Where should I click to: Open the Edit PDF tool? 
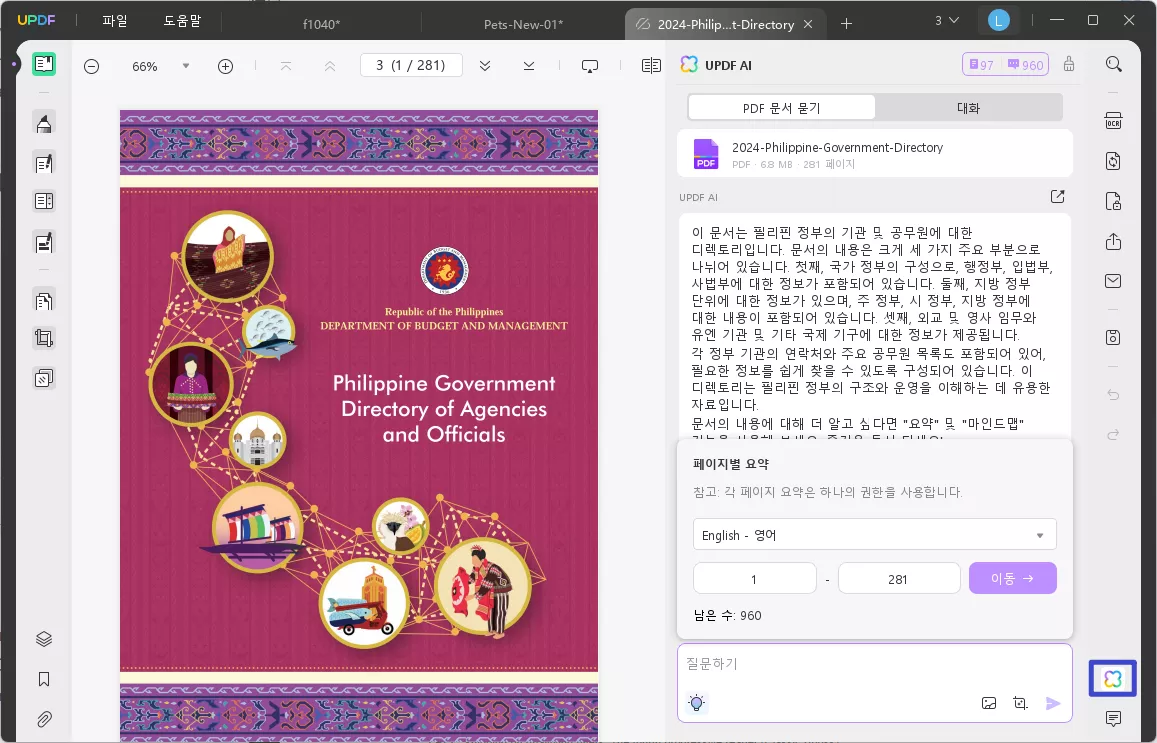pyautogui.click(x=44, y=162)
